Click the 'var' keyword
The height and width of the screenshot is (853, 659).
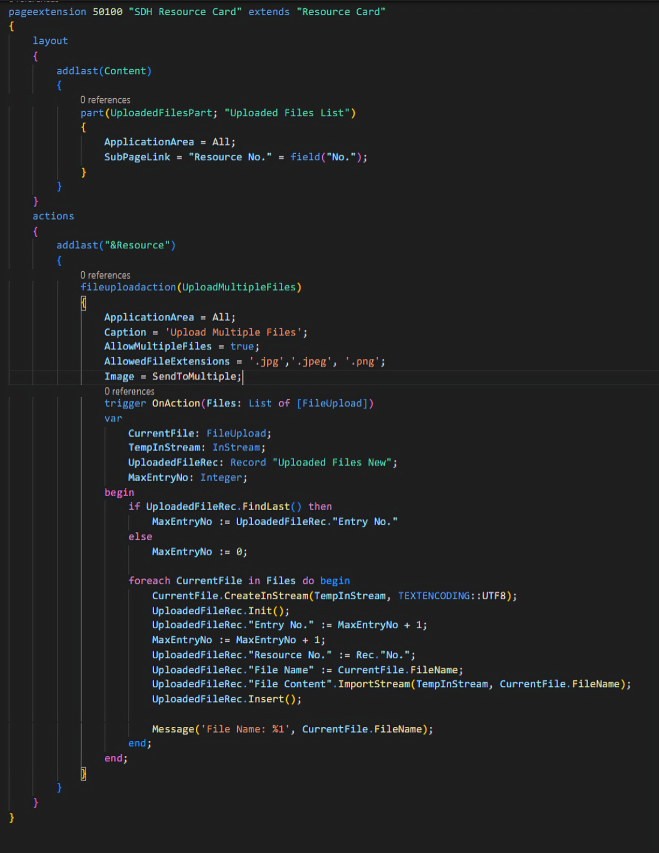pyautogui.click(x=113, y=418)
